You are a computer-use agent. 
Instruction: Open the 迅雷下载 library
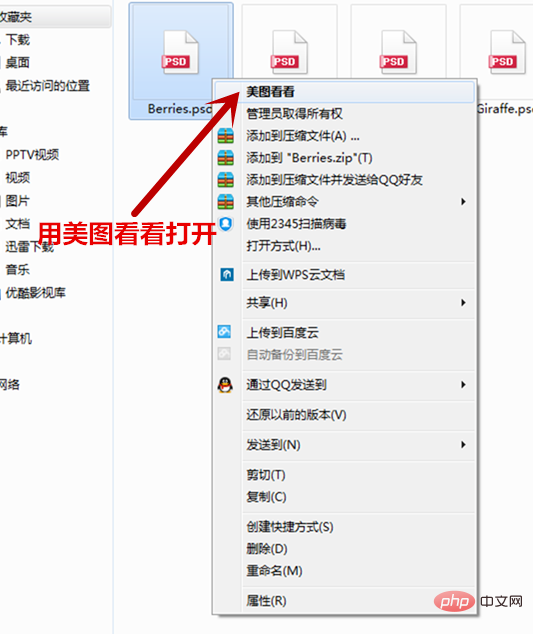pos(30,247)
